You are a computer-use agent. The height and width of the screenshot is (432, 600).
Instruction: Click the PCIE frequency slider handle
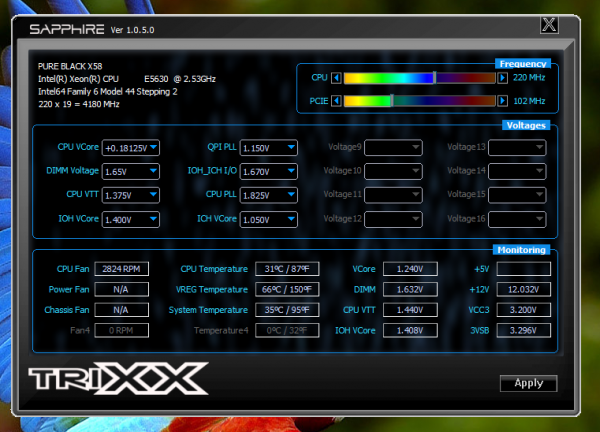coord(392,101)
